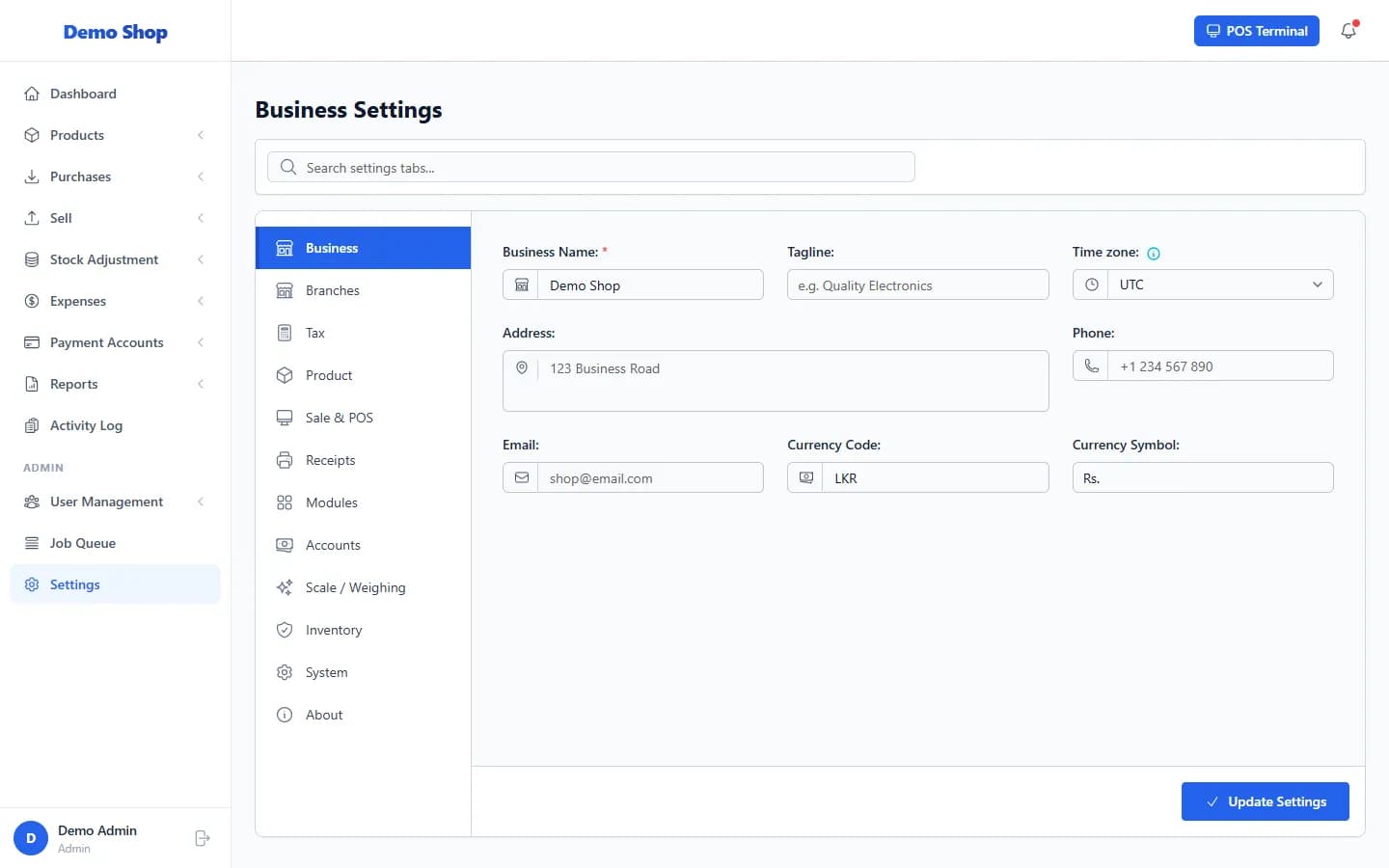Screen dimensions: 1389x868
Task: Click the Time zone info icon
Action: pyautogui.click(x=1154, y=253)
